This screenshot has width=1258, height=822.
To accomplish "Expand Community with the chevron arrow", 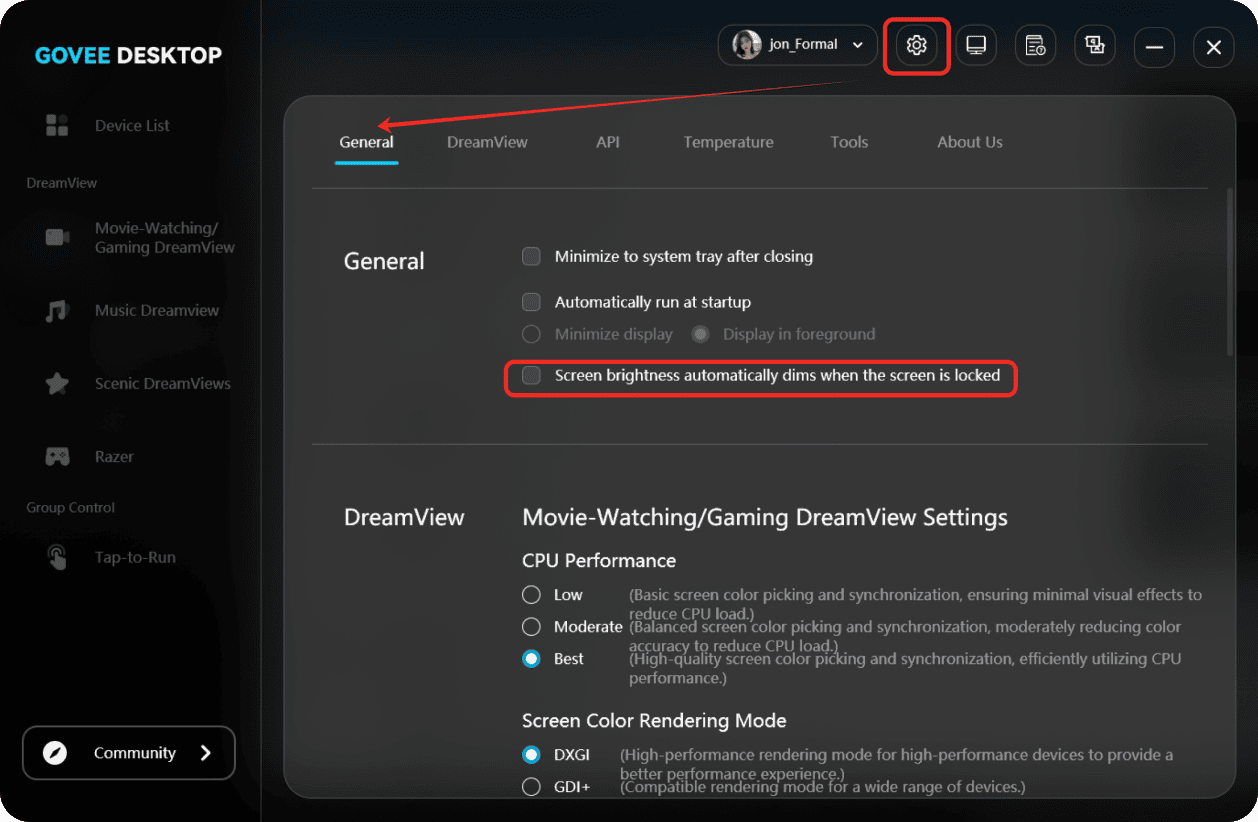I will tap(205, 753).
